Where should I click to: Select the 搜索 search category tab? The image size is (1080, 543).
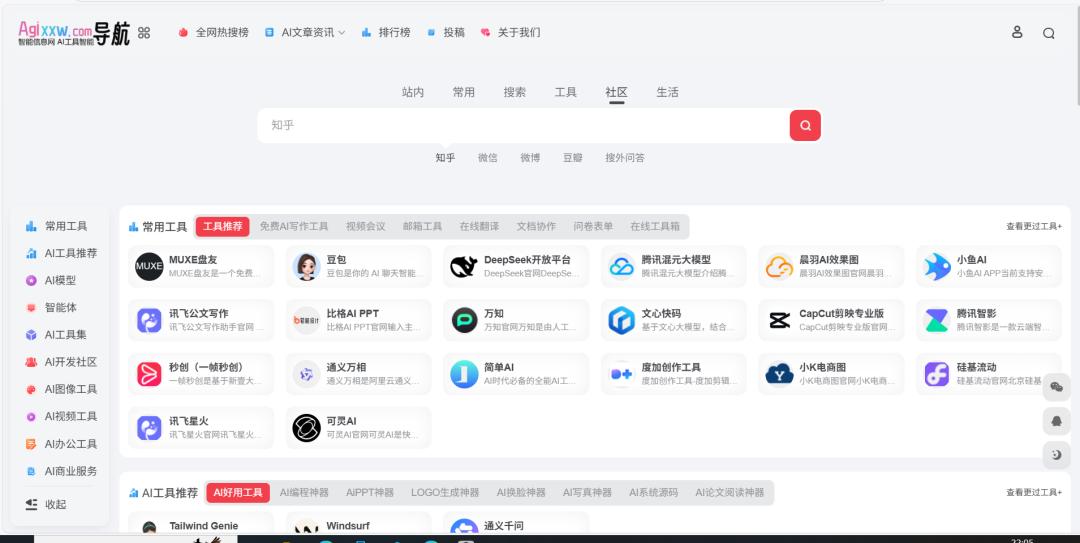515,92
